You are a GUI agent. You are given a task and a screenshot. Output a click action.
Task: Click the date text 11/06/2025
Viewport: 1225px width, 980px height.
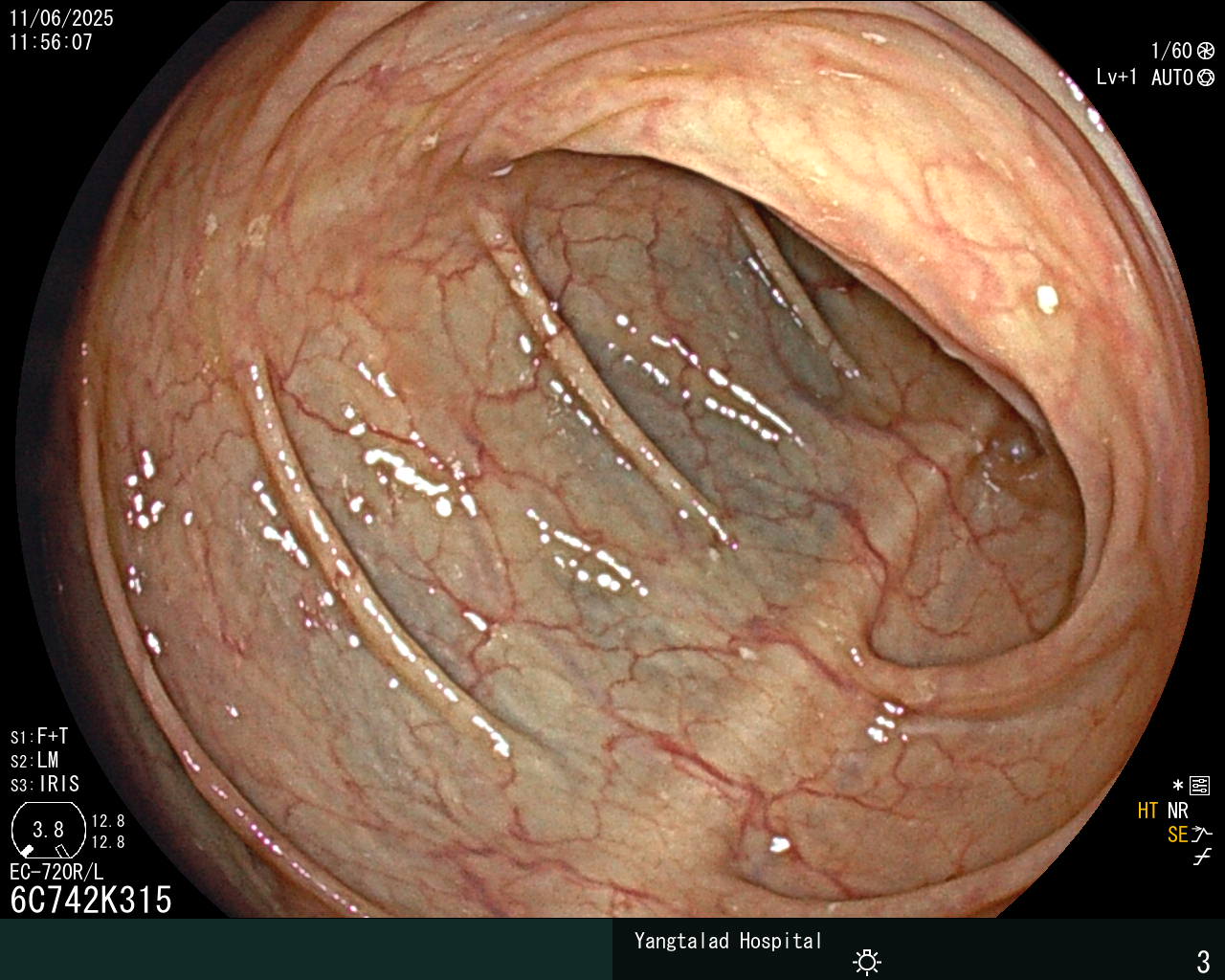61,18
